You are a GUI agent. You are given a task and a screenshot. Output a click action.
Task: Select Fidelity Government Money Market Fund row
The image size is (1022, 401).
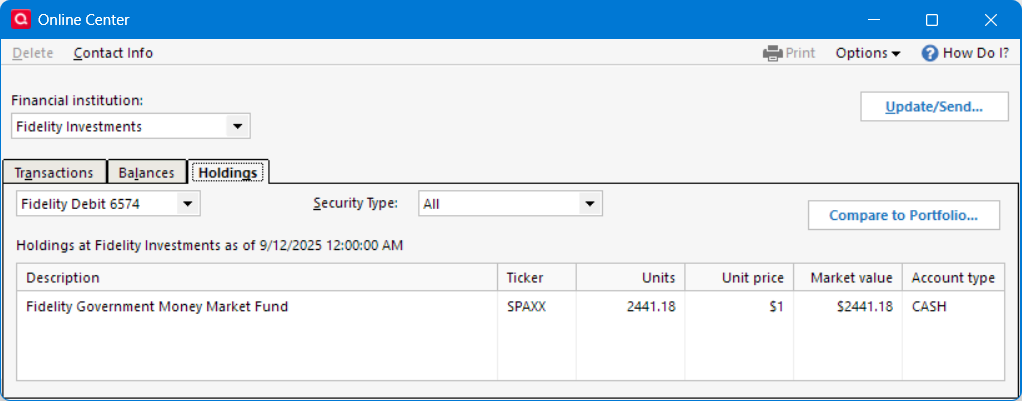[510, 306]
